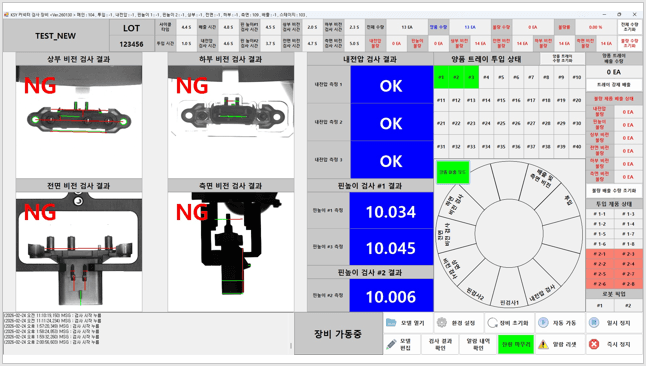Toggle the green 잔량 마무리 button
646x366 pixels.
516,344
